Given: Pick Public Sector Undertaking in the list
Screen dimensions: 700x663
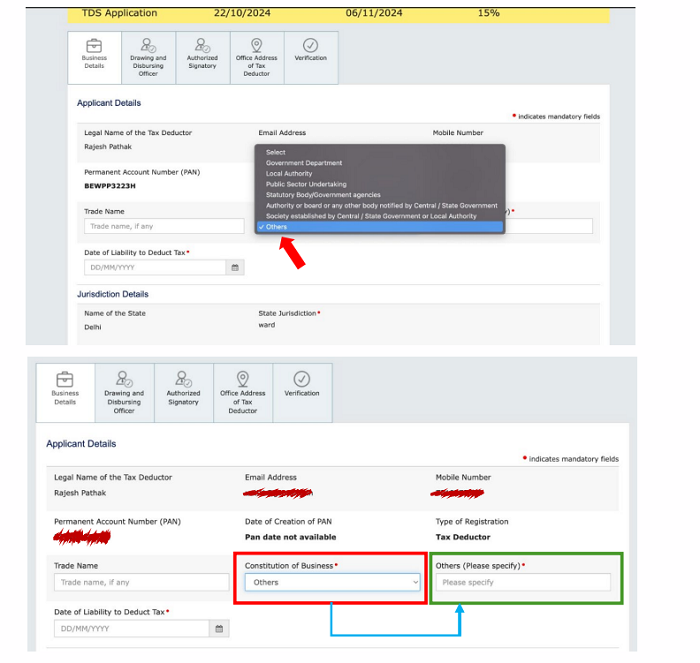Looking at the screenshot, I should point(306,184).
